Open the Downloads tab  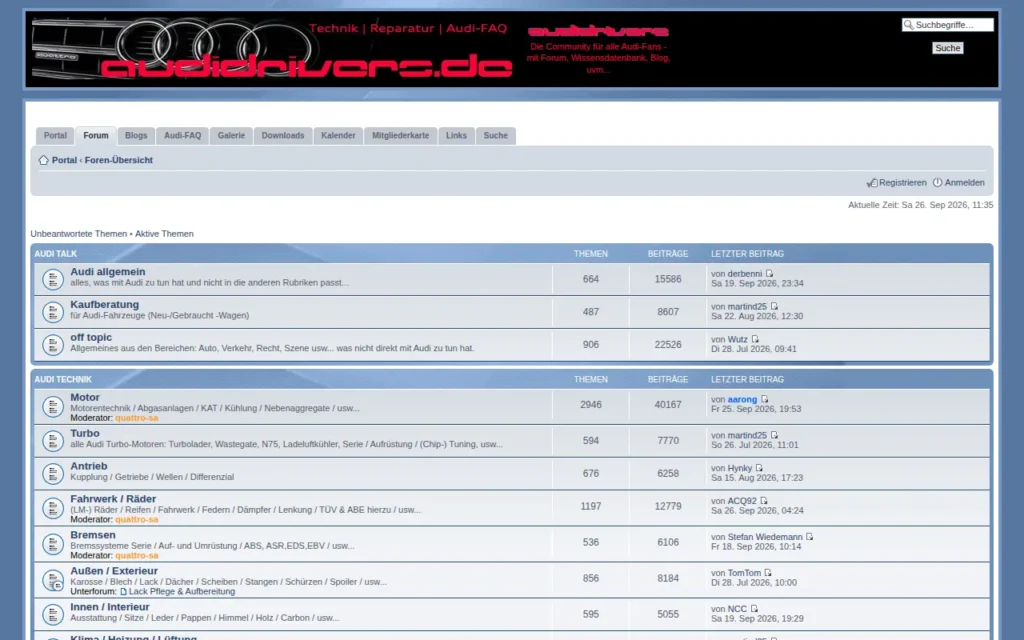pos(283,136)
